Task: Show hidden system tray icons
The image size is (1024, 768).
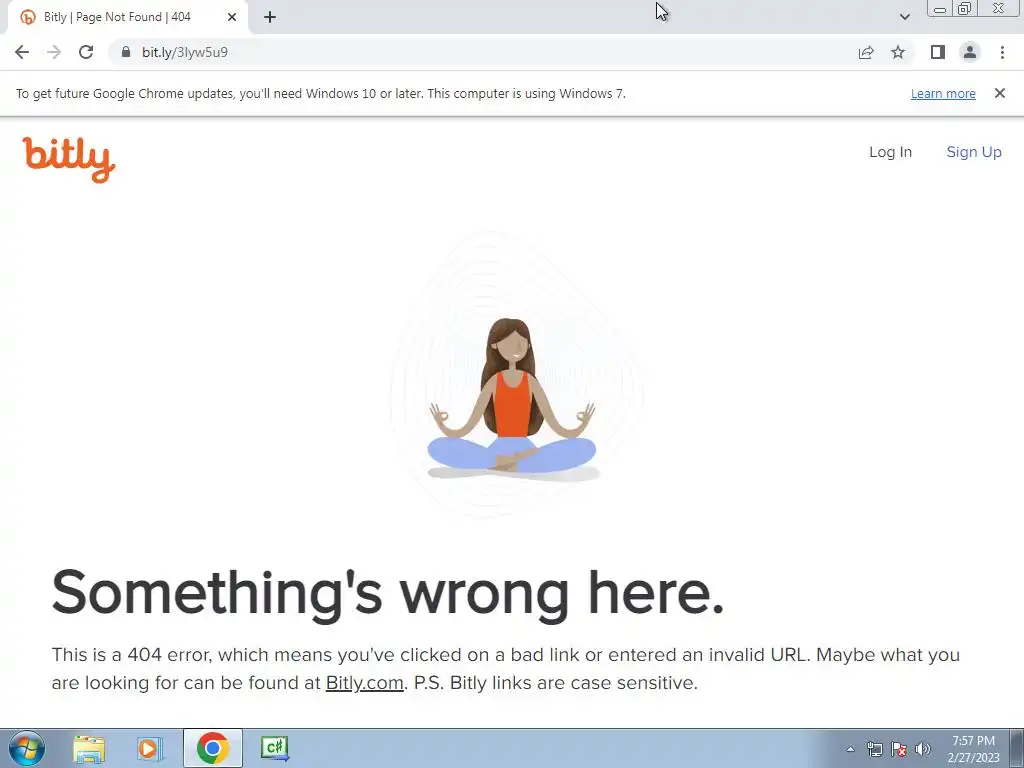Action: (x=850, y=749)
